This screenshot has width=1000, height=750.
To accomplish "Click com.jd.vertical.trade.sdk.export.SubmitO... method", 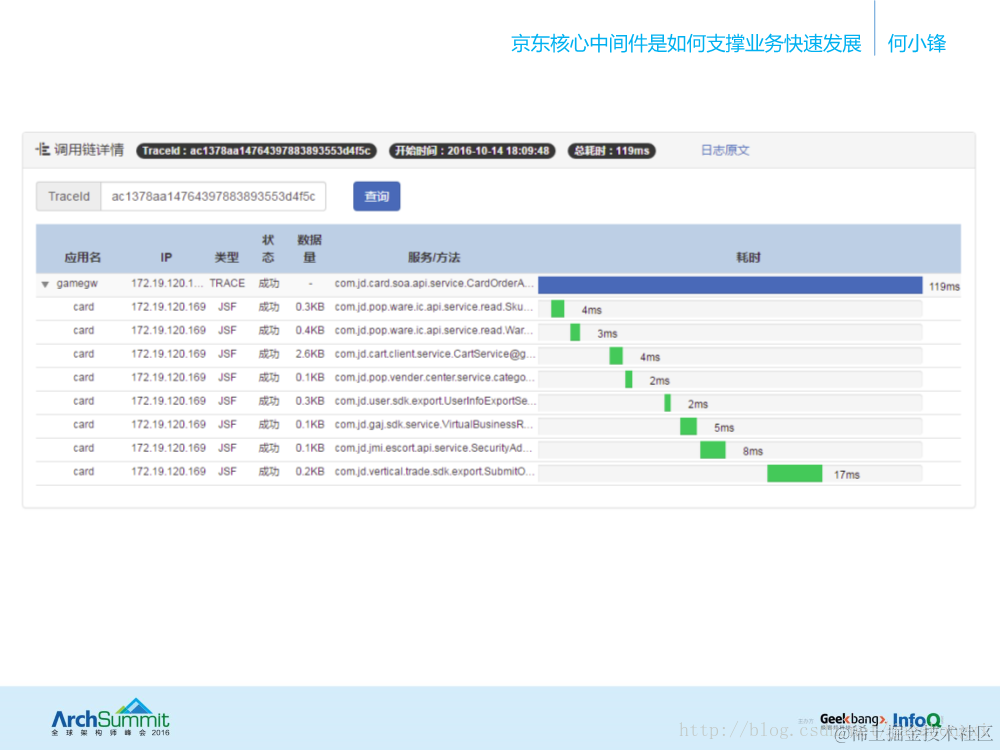I will click(x=434, y=473).
